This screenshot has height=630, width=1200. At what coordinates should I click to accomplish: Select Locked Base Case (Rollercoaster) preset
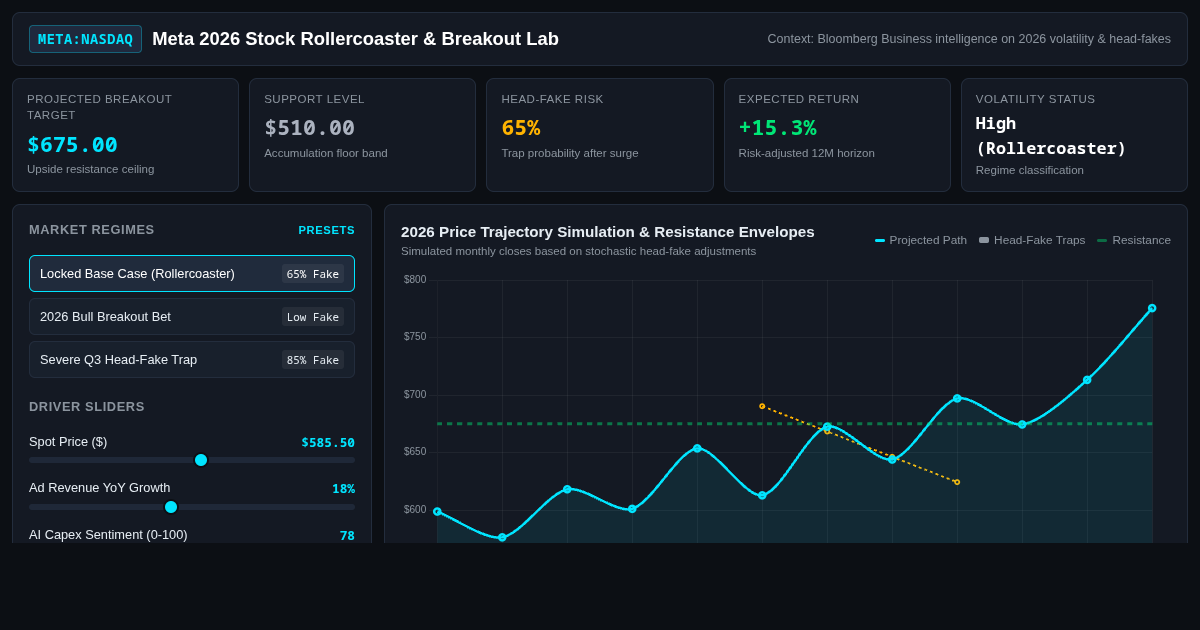click(192, 273)
